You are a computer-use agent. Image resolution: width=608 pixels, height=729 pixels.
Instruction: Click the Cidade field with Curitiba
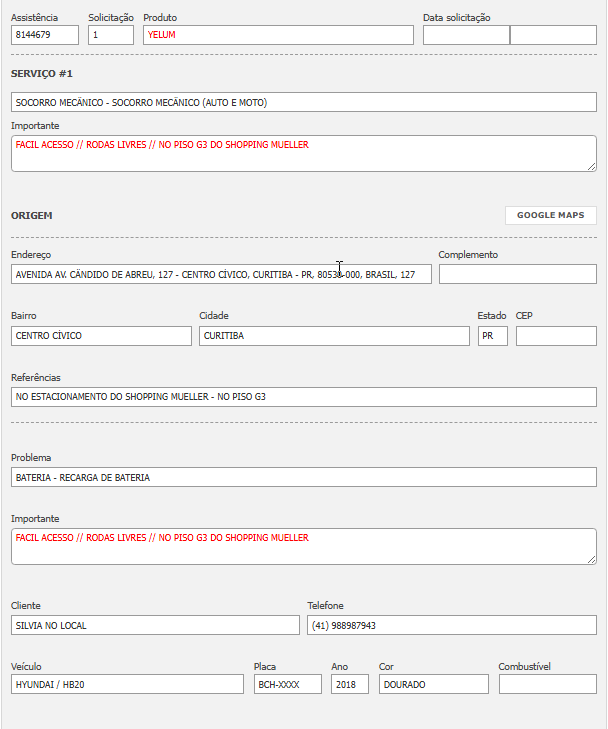[334, 336]
